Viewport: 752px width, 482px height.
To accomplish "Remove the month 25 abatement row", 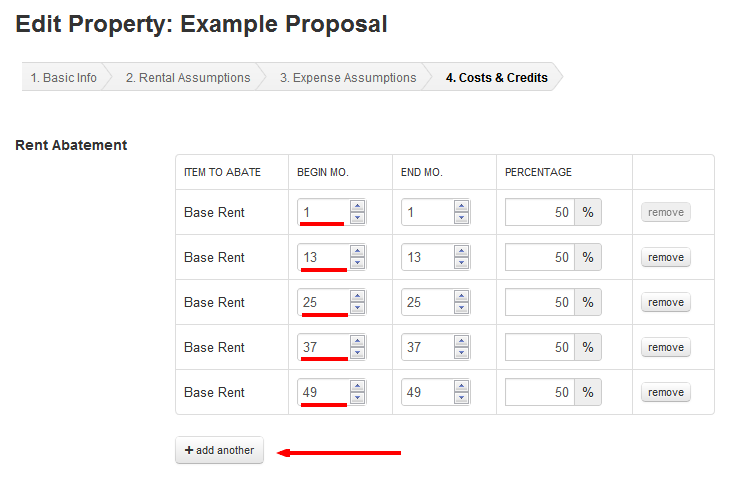I will 665,302.
